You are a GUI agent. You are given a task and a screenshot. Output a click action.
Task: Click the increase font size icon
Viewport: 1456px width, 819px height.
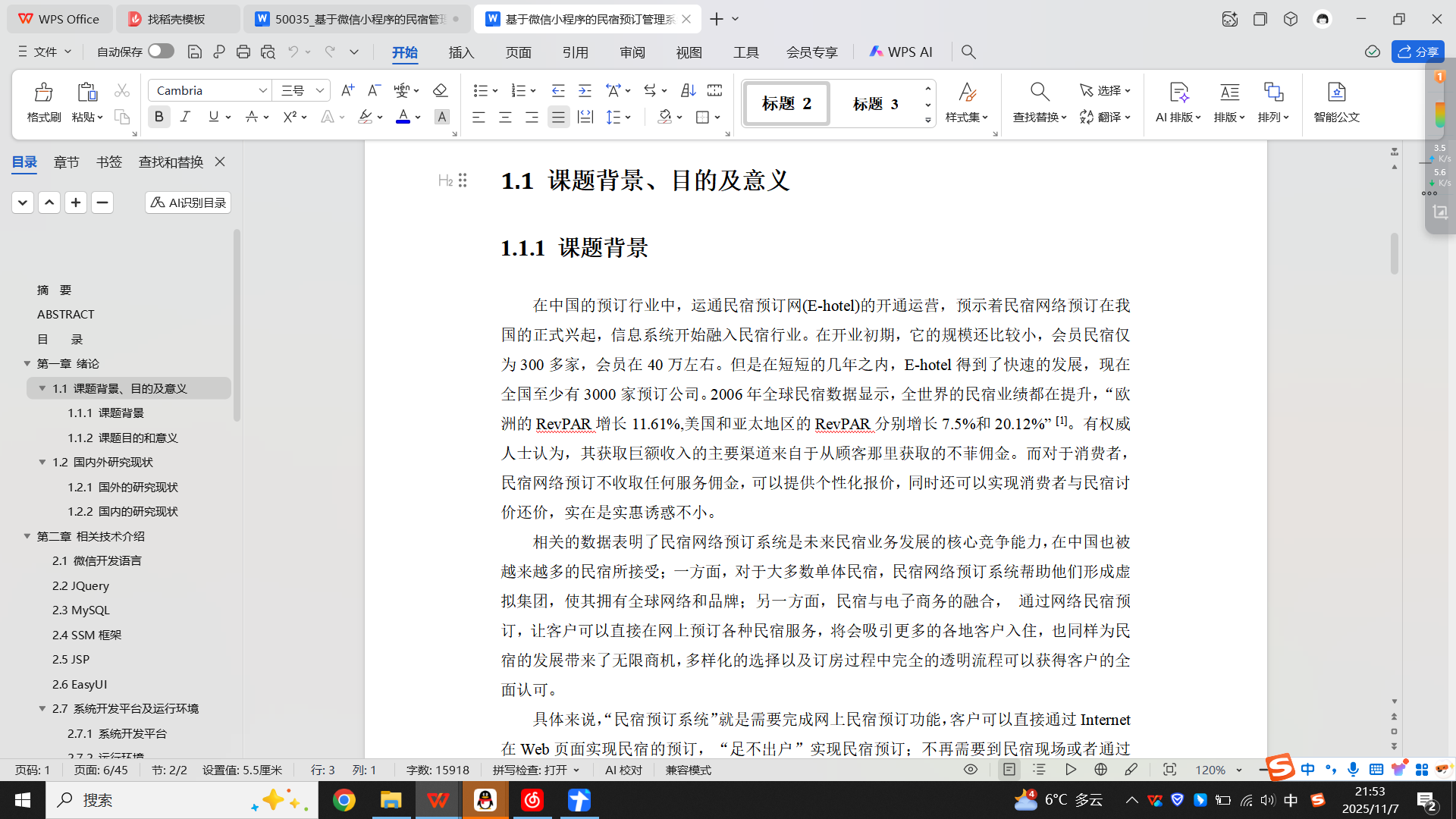click(x=347, y=90)
